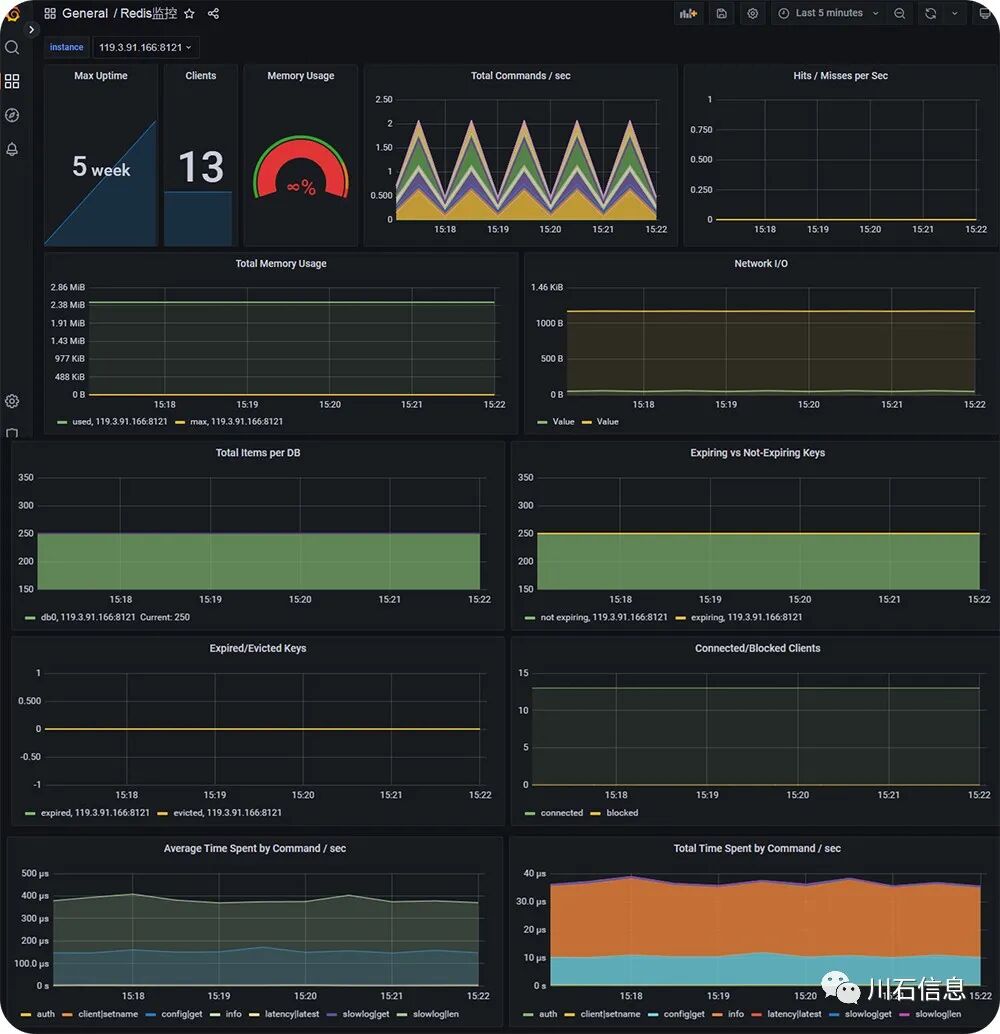Open the instance 119.3.91.166:8121 dropdown
Viewport: 1000px width, 1034px height.
[146, 47]
